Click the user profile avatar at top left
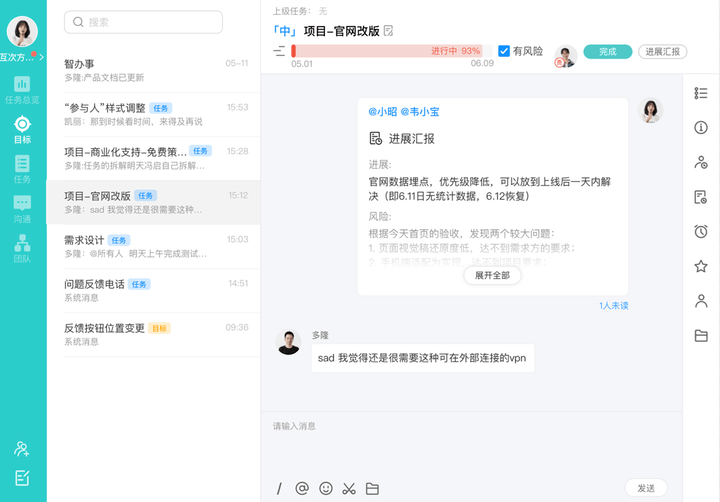Viewport: 720px width, 502px height. [22, 31]
